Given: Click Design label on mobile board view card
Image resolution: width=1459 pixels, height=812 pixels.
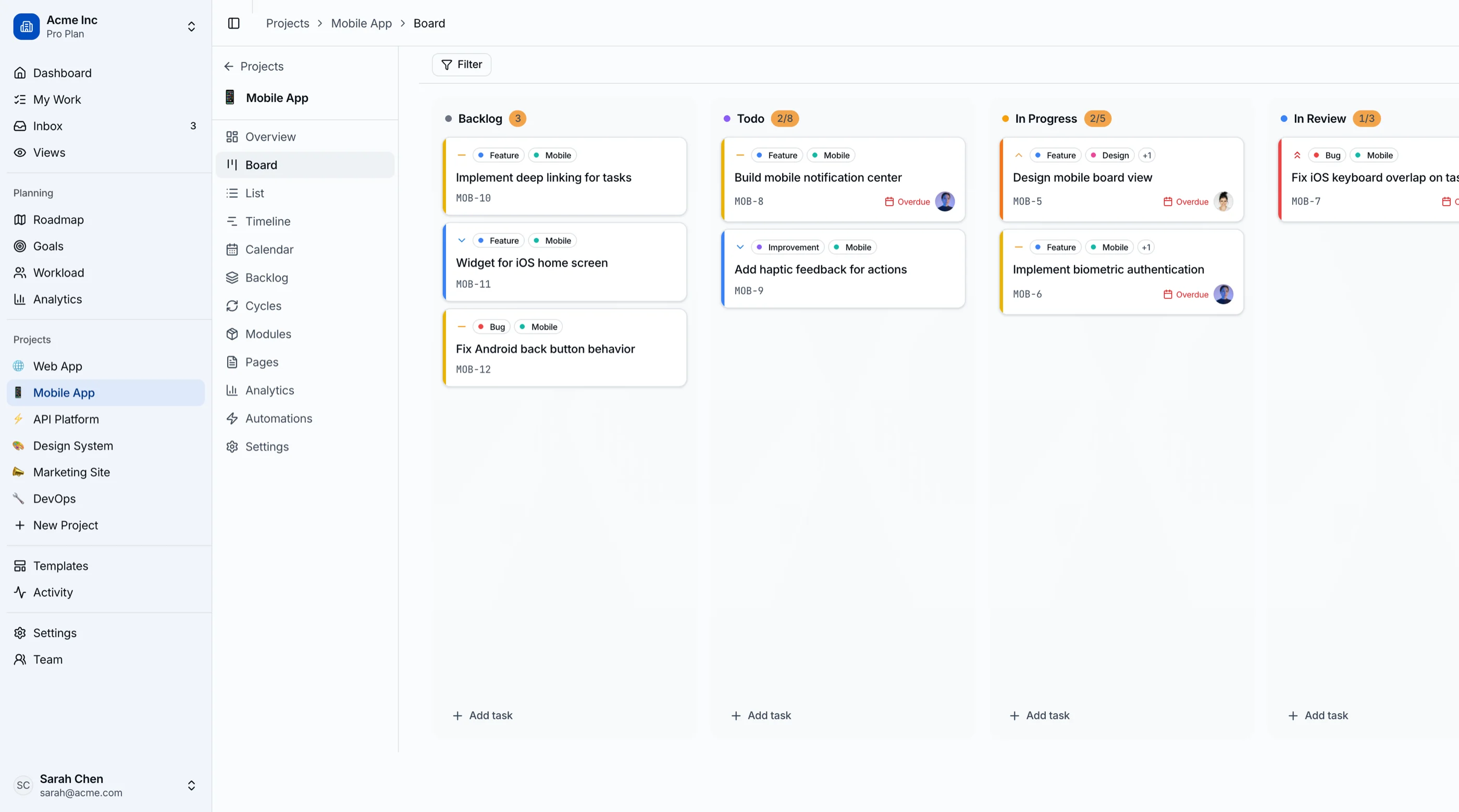Looking at the screenshot, I should click(x=1110, y=155).
